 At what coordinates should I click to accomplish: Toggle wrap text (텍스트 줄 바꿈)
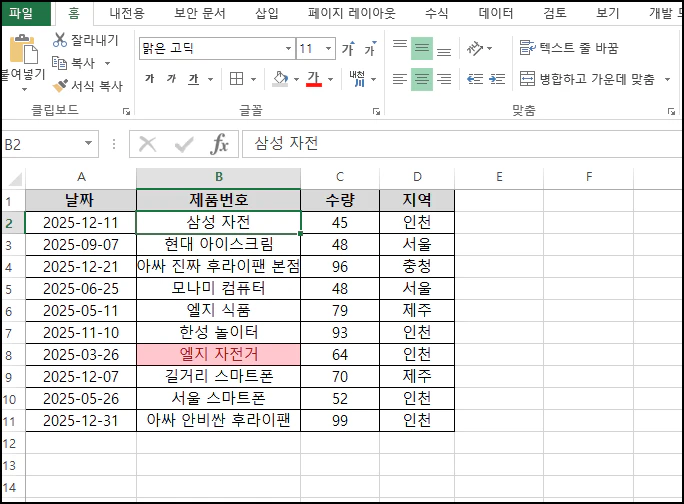(x=569, y=48)
